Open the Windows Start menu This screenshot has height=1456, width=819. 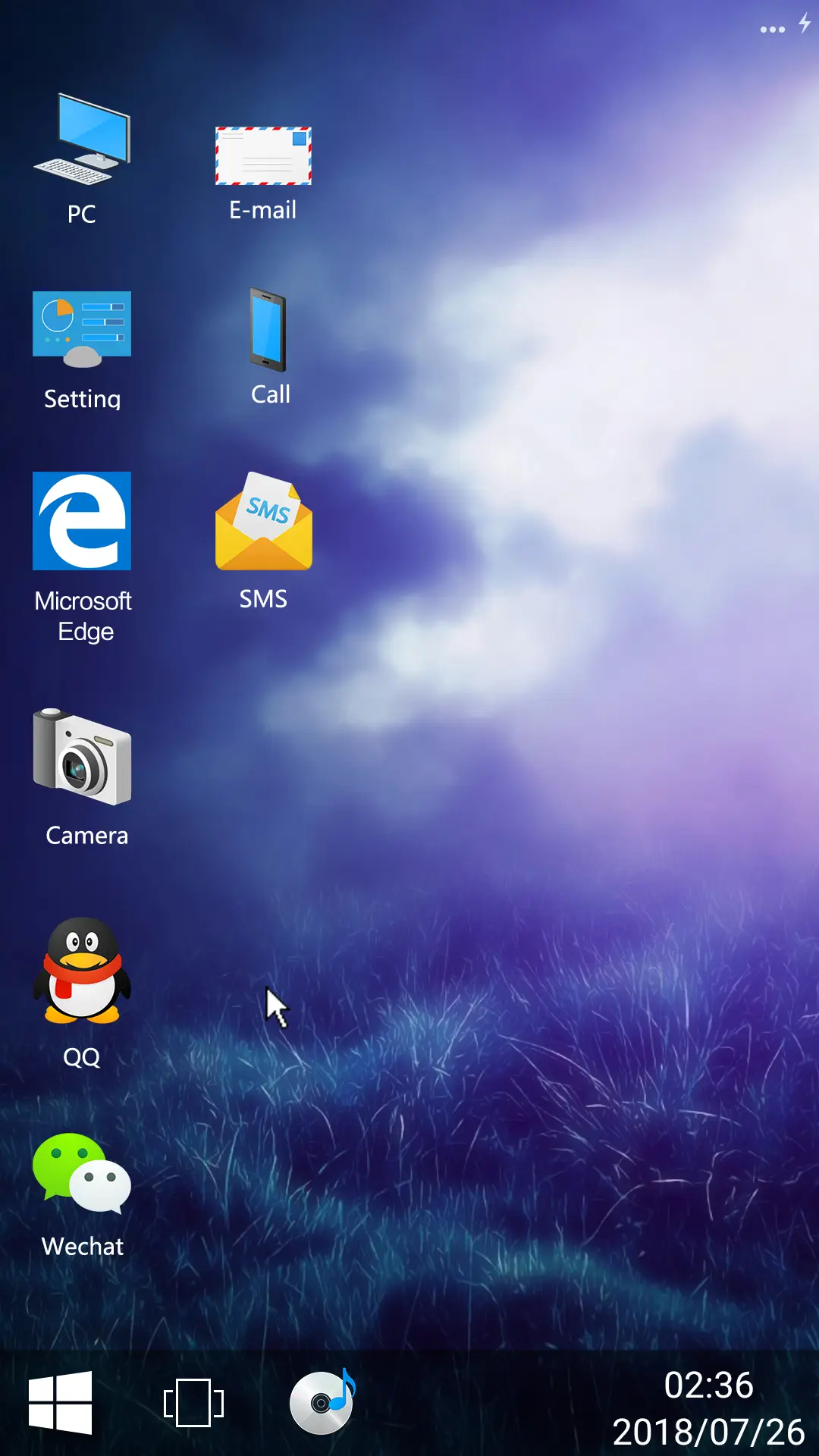(x=61, y=1403)
